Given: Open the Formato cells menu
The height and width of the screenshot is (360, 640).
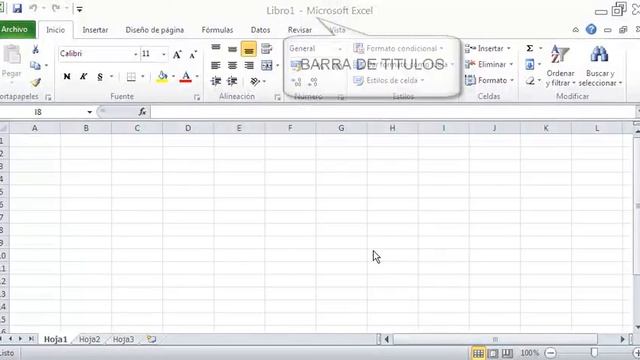Looking at the screenshot, I should click(x=489, y=80).
